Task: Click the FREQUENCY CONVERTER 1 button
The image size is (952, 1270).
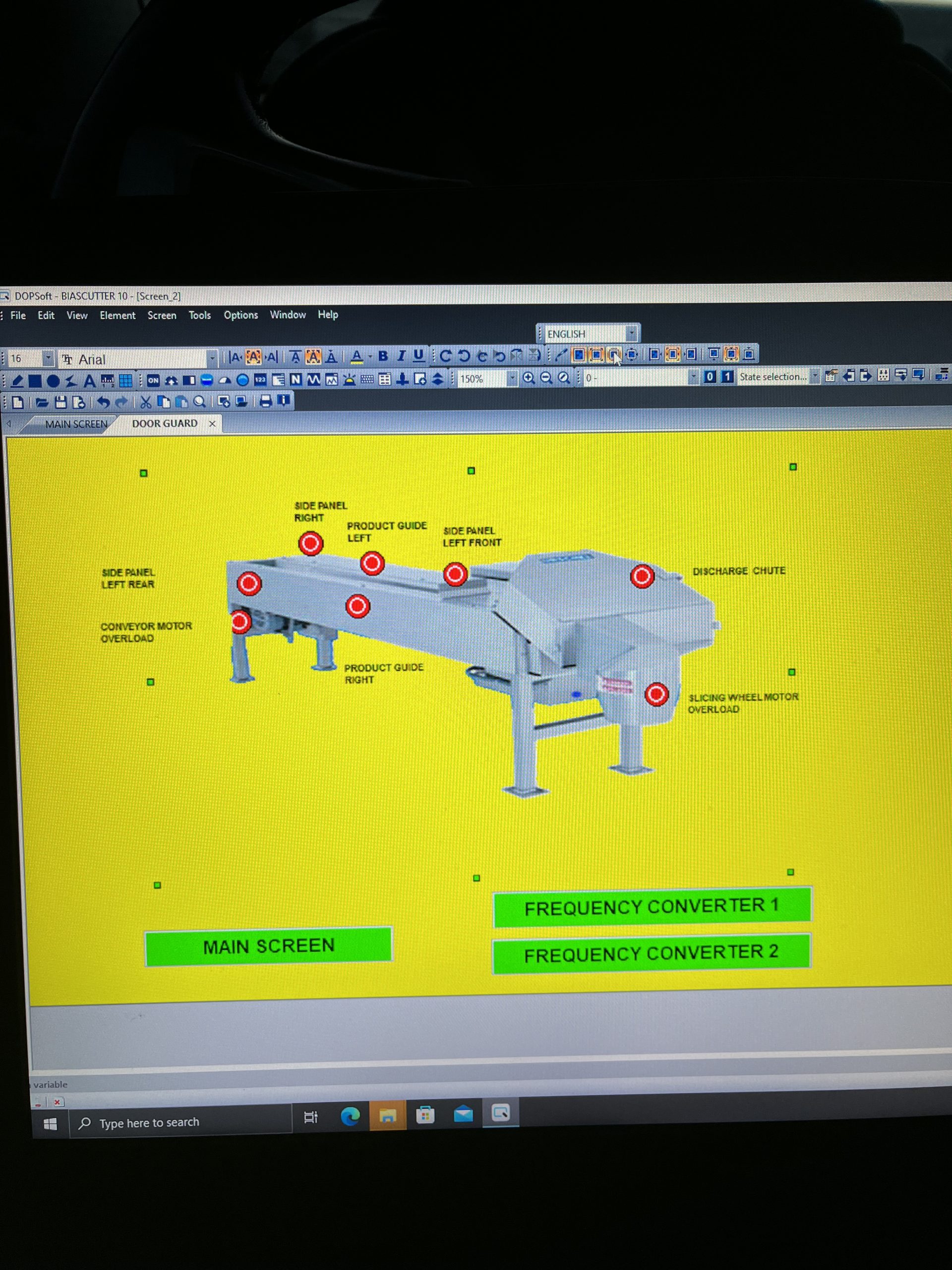Action: click(652, 906)
